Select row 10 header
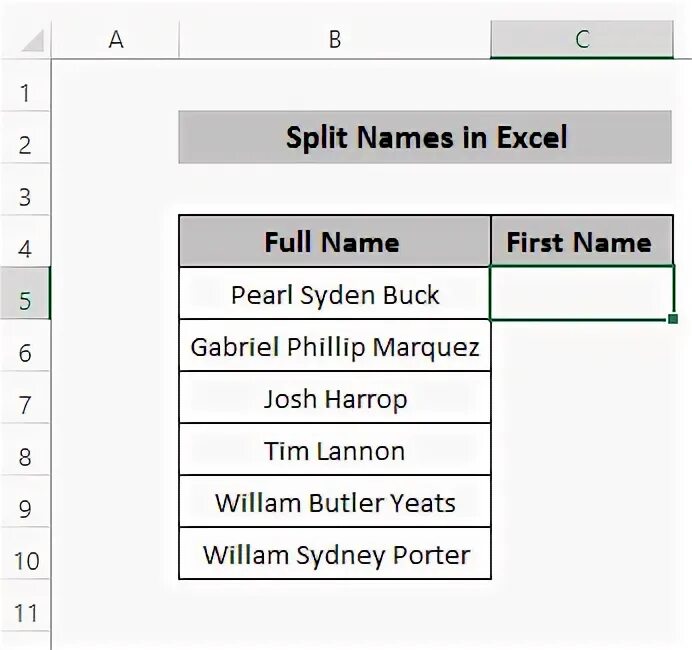692x650 pixels. tap(25, 553)
